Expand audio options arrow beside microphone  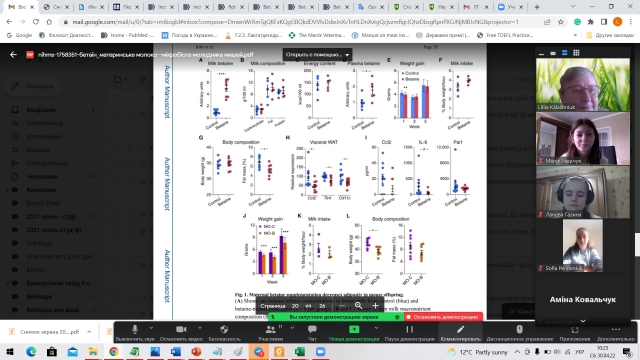click(x=151, y=328)
